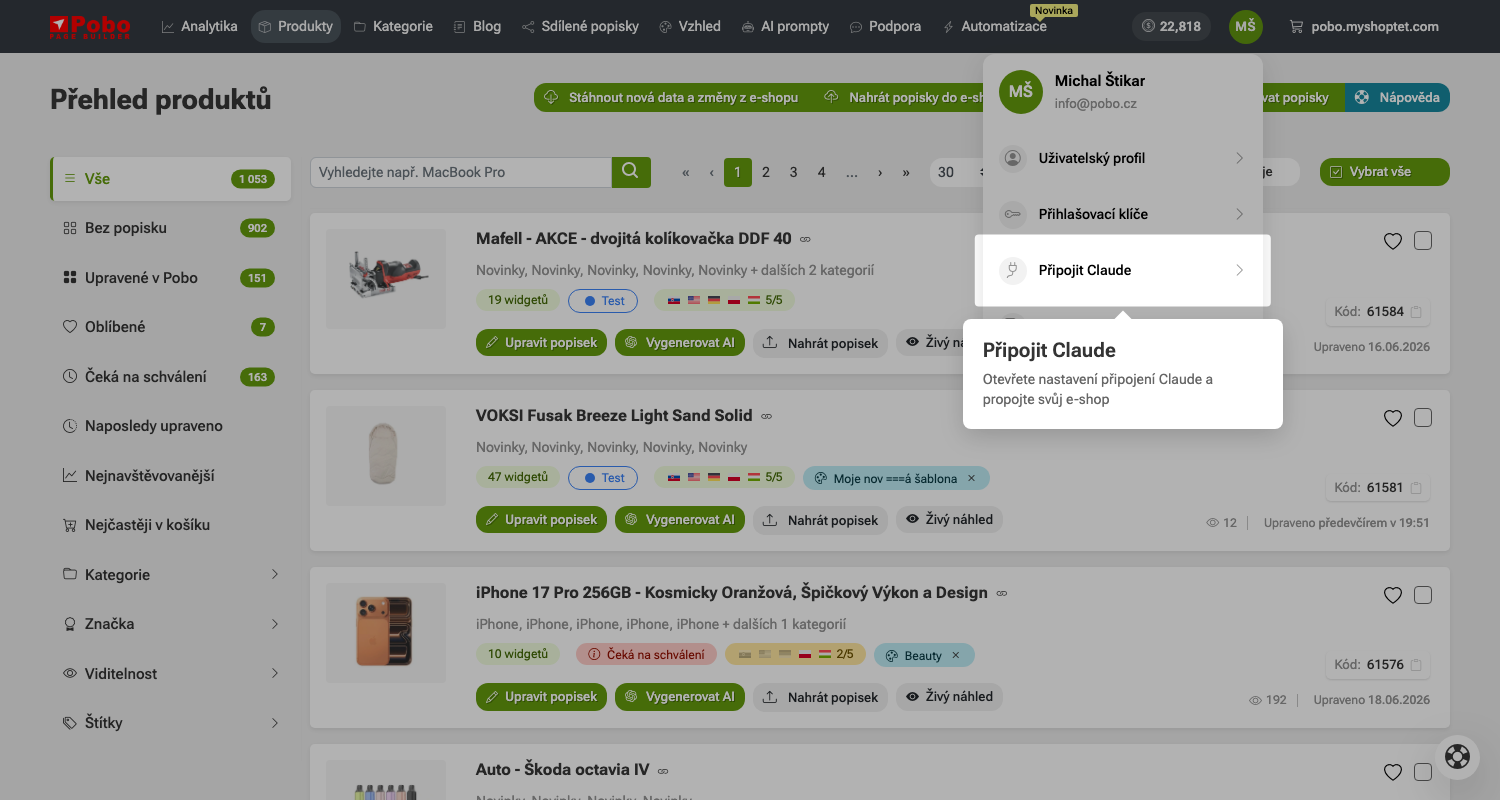
Task: Expand the Značka sidebar filter
Action: pyautogui.click(x=171, y=624)
